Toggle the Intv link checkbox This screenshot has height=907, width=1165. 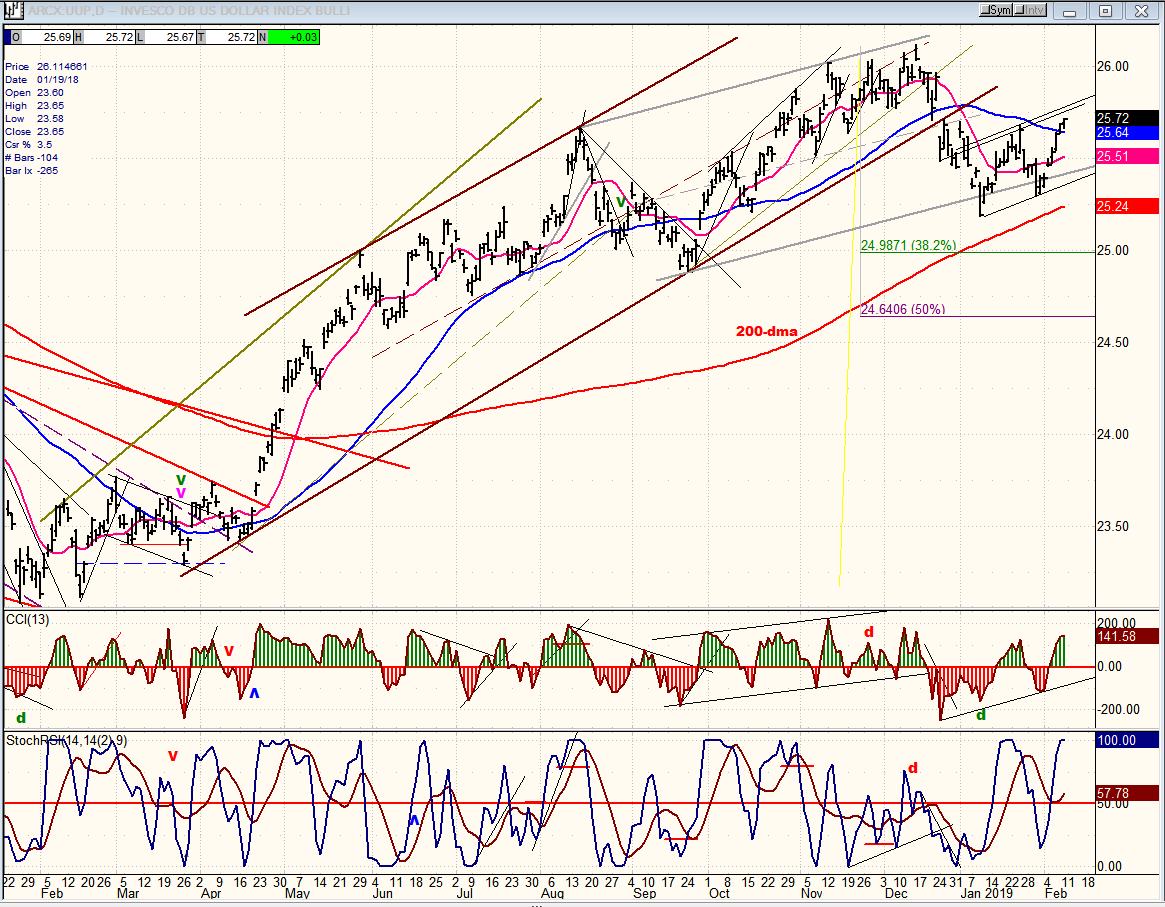(x=1030, y=10)
